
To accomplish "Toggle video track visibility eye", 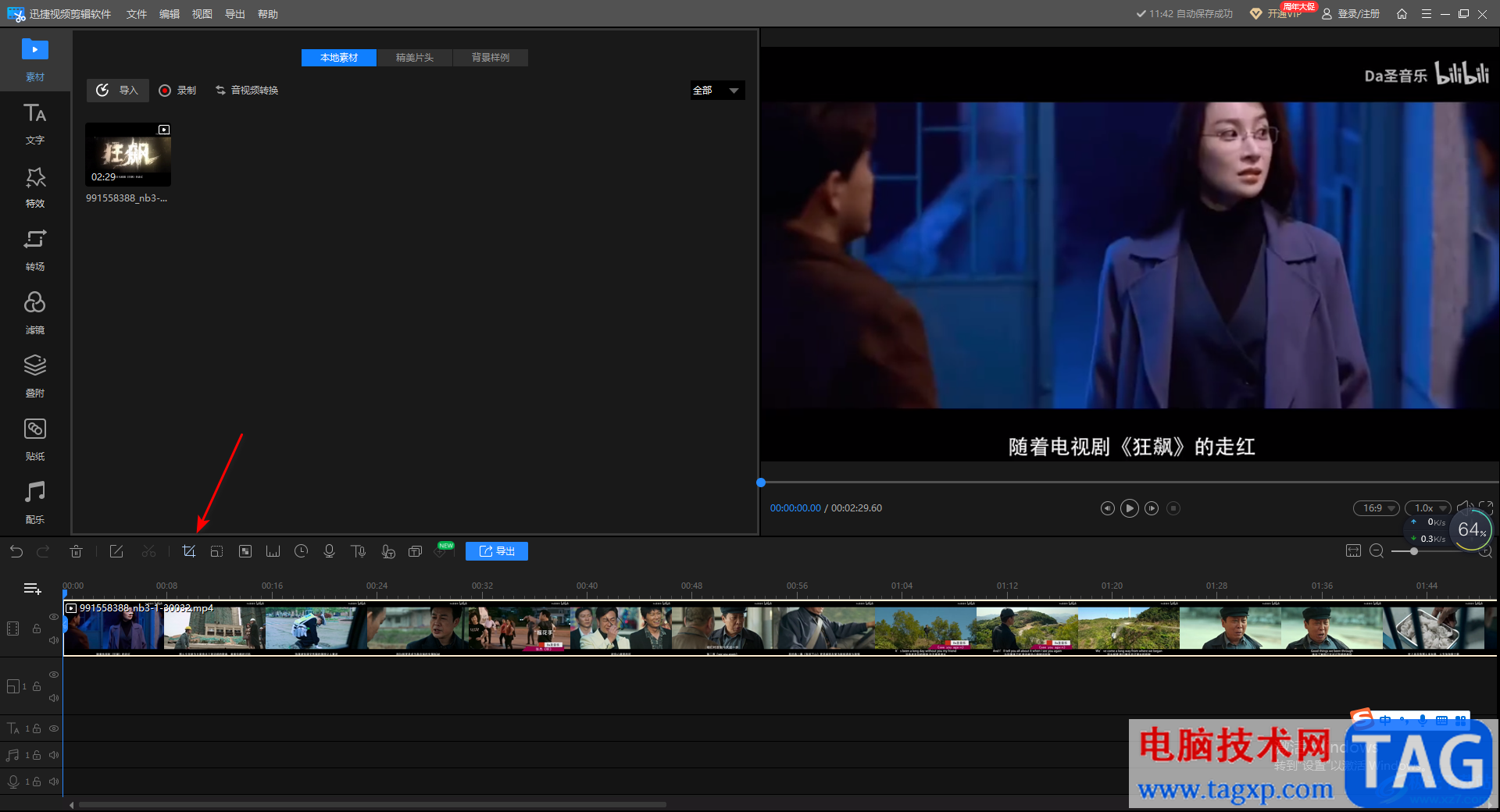I will (54, 617).
